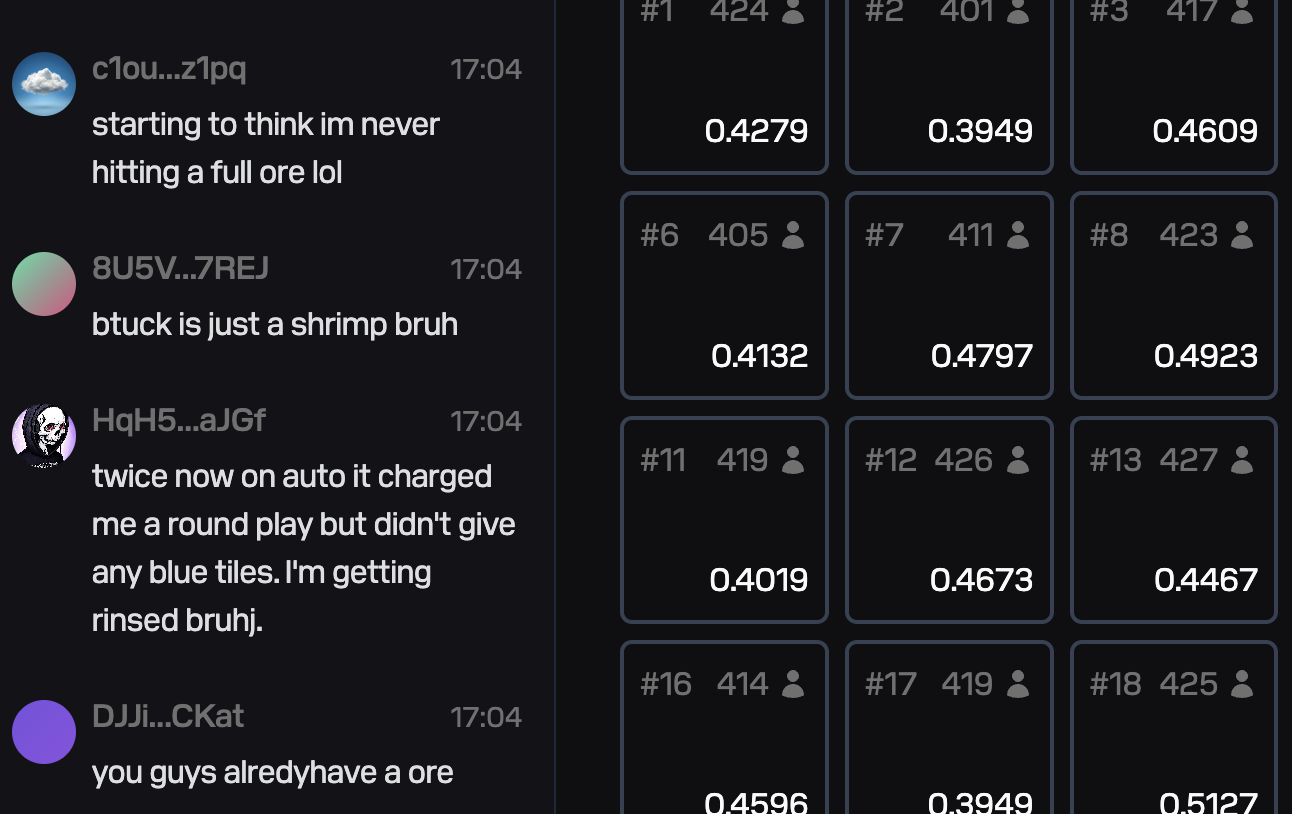This screenshot has height=814, width=1292.
Task: Select tile #8 showing 0.4923
Action: [x=1173, y=296]
